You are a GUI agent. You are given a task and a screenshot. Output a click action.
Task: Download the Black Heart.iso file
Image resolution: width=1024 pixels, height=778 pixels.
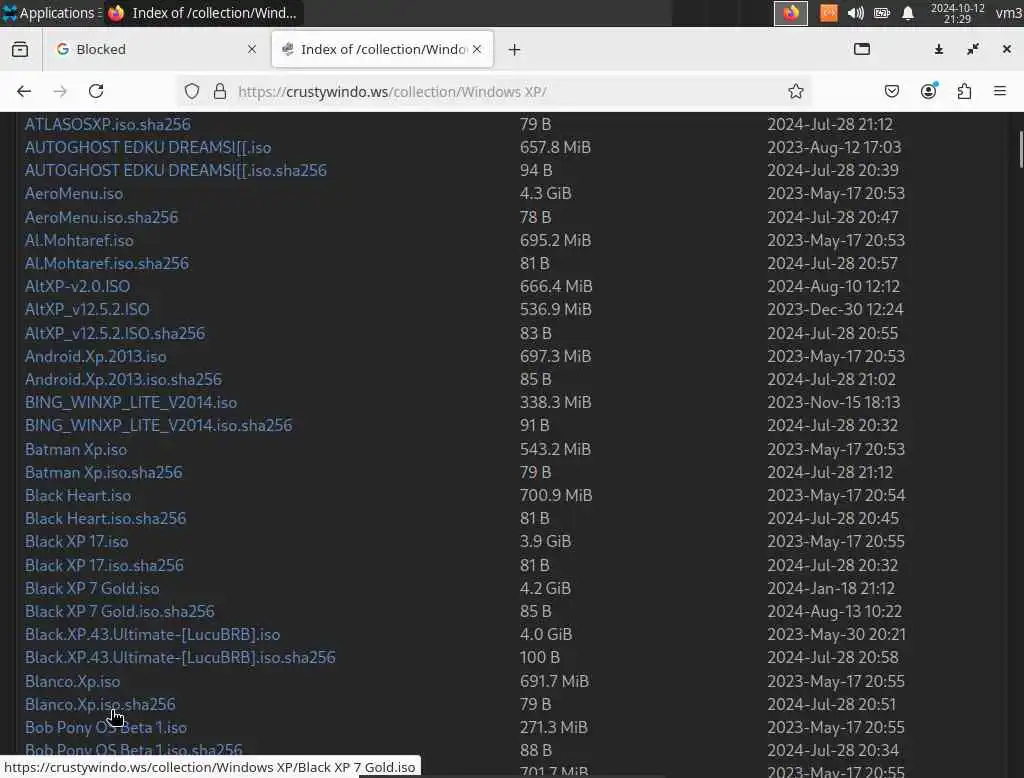click(78, 496)
